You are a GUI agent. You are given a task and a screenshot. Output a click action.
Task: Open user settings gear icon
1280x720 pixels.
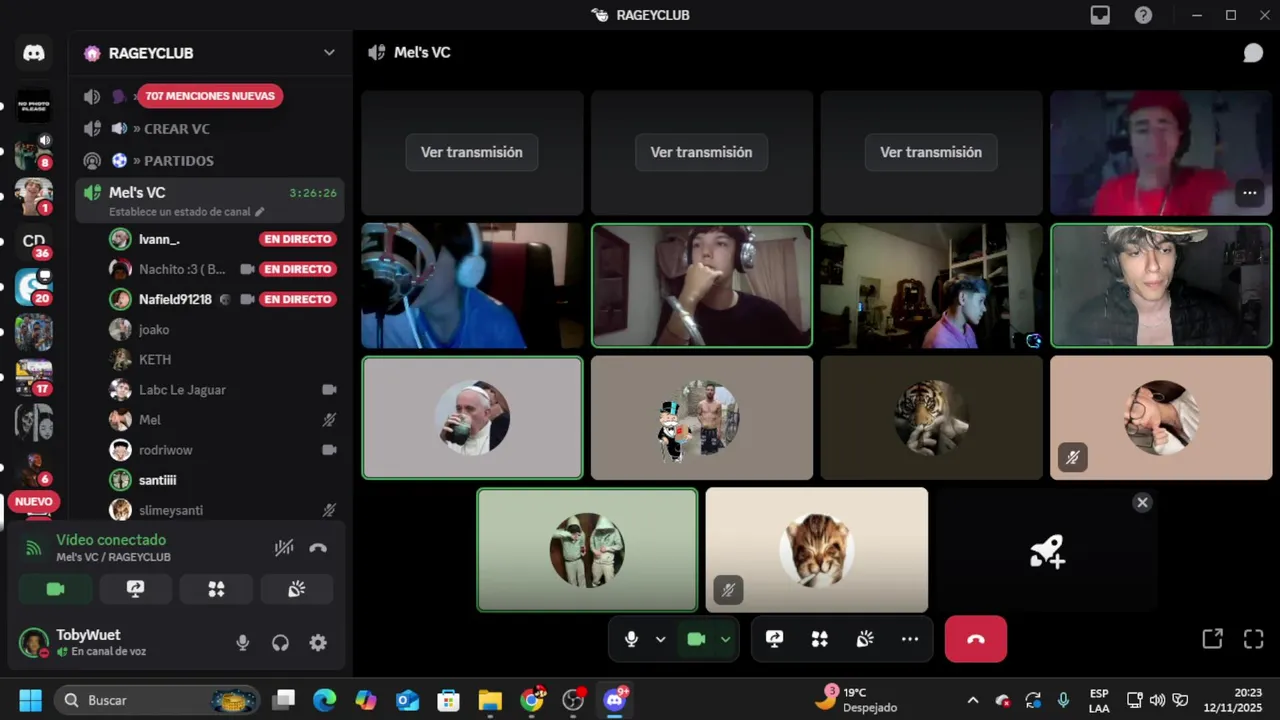318,643
